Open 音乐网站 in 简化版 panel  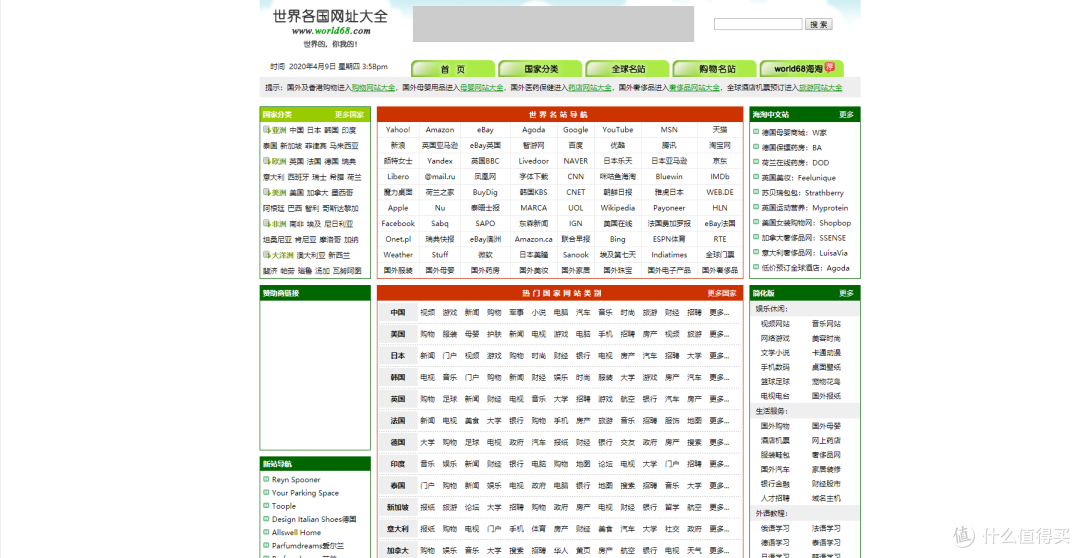pos(826,323)
